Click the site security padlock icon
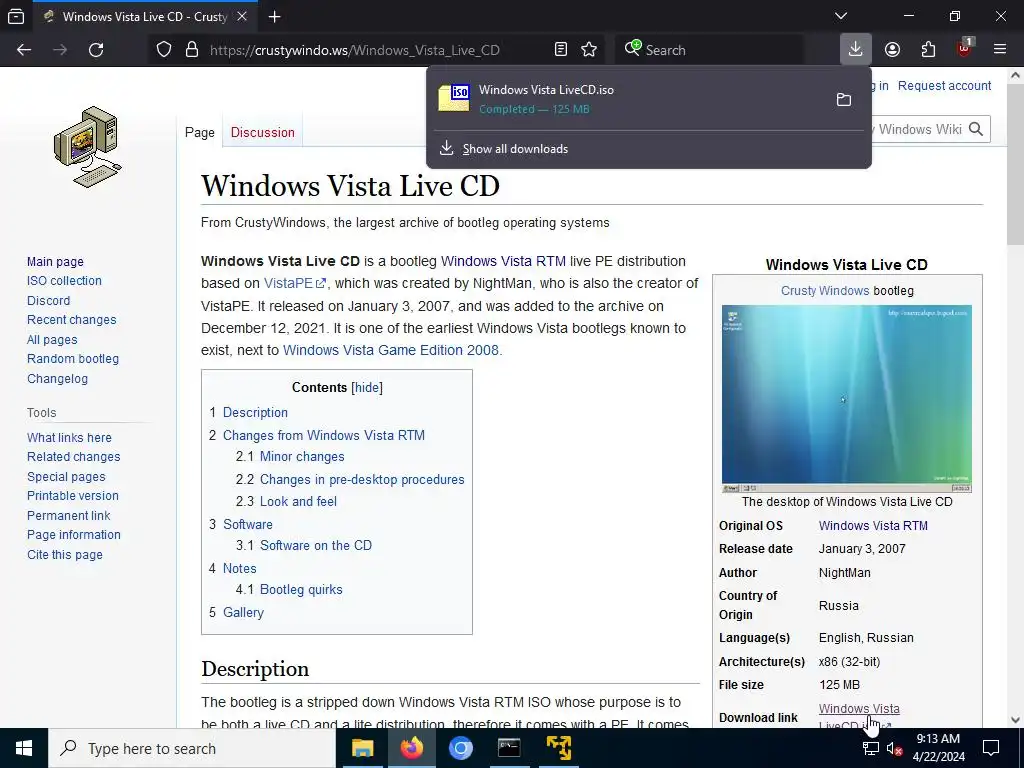The height and width of the screenshot is (768, 1024). pos(191,50)
